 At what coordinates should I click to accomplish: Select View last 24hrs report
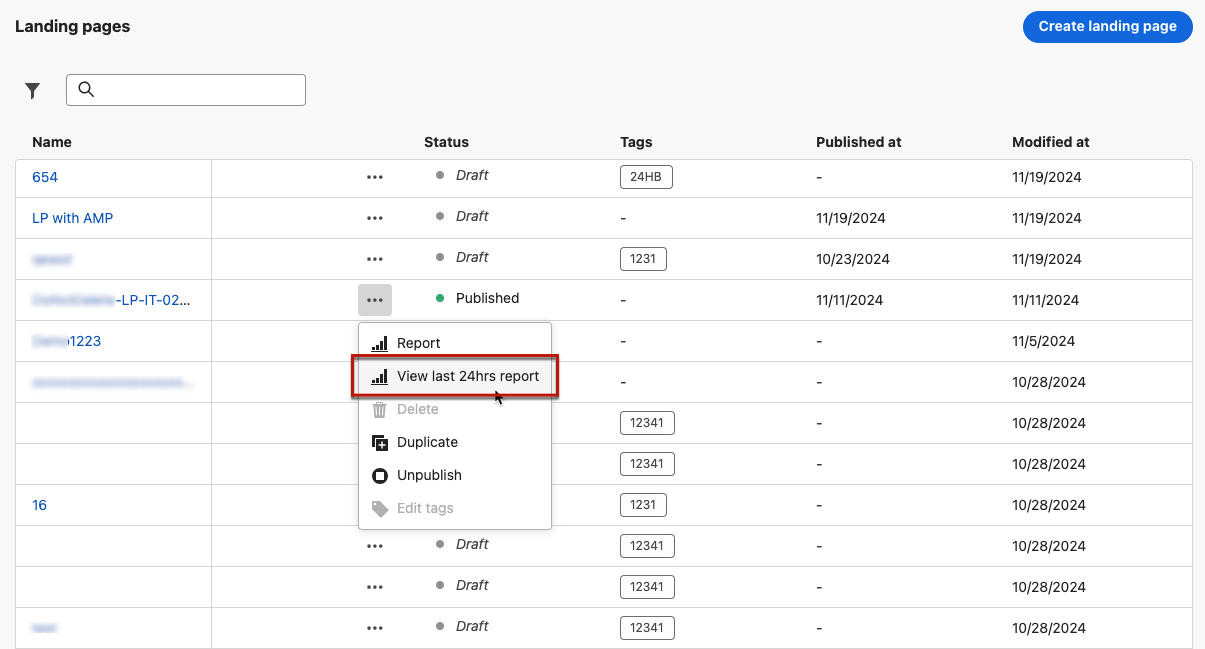point(467,377)
